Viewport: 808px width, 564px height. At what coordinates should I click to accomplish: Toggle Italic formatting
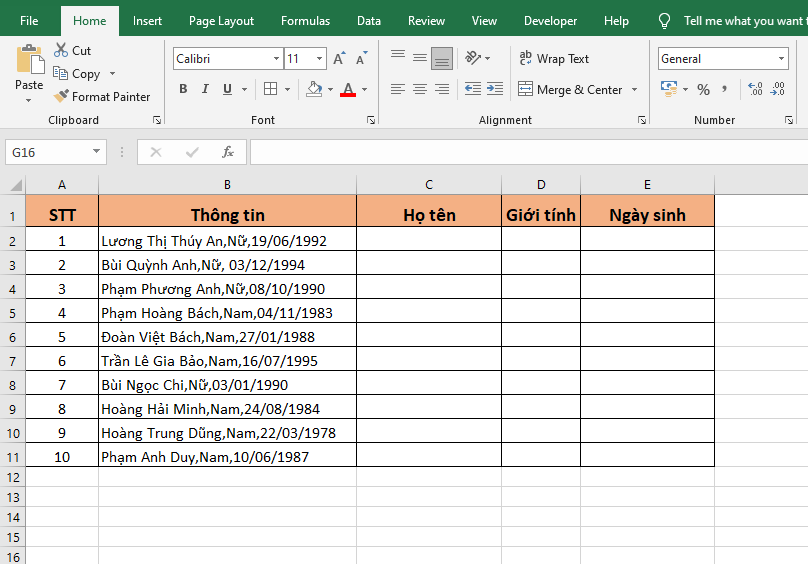[x=205, y=89]
